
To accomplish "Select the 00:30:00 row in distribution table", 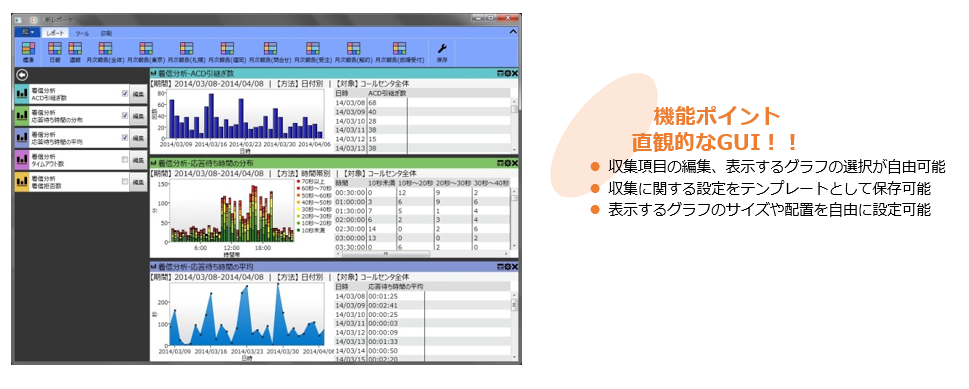I will (x=423, y=192).
